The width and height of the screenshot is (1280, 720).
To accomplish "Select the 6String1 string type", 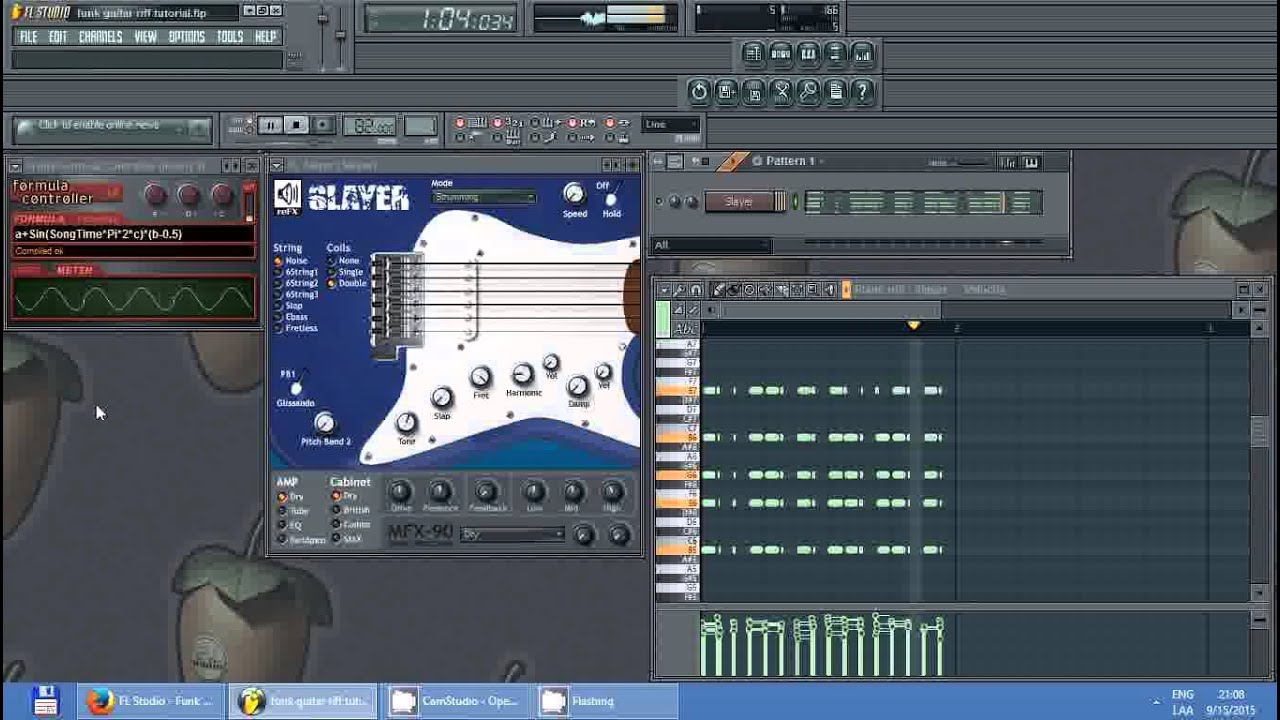I will 297,272.
